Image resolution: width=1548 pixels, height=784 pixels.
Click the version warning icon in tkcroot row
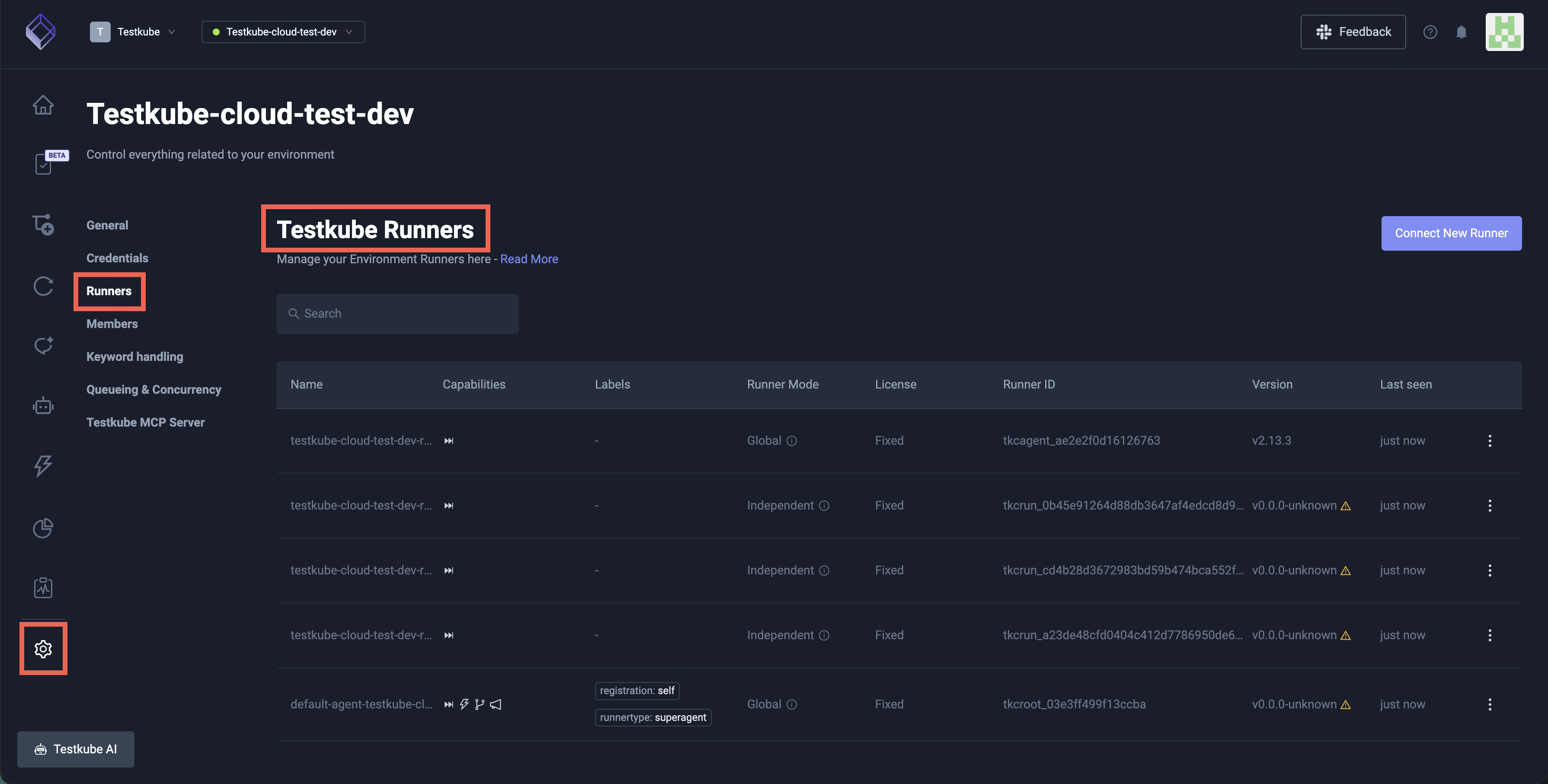pos(1346,705)
